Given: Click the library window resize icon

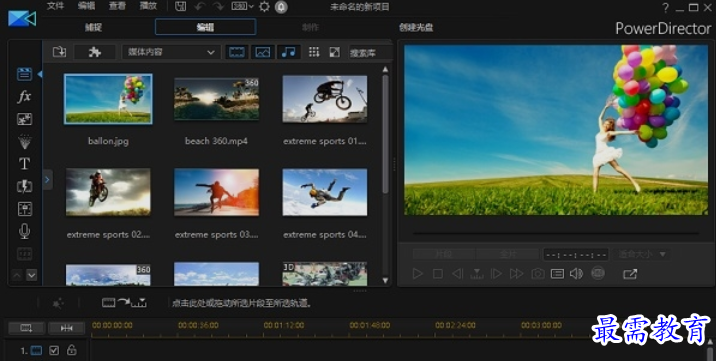Looking at the screenshot, I should [x=335, y=52].
